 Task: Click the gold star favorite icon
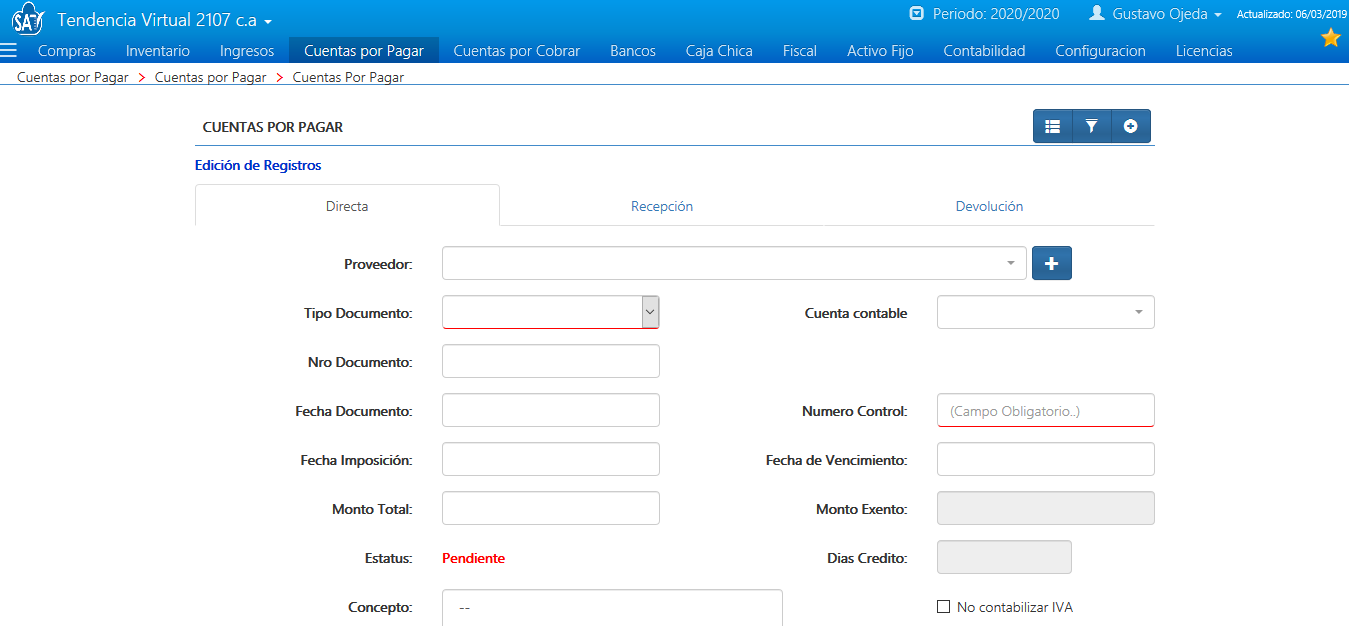point(1331,38)
